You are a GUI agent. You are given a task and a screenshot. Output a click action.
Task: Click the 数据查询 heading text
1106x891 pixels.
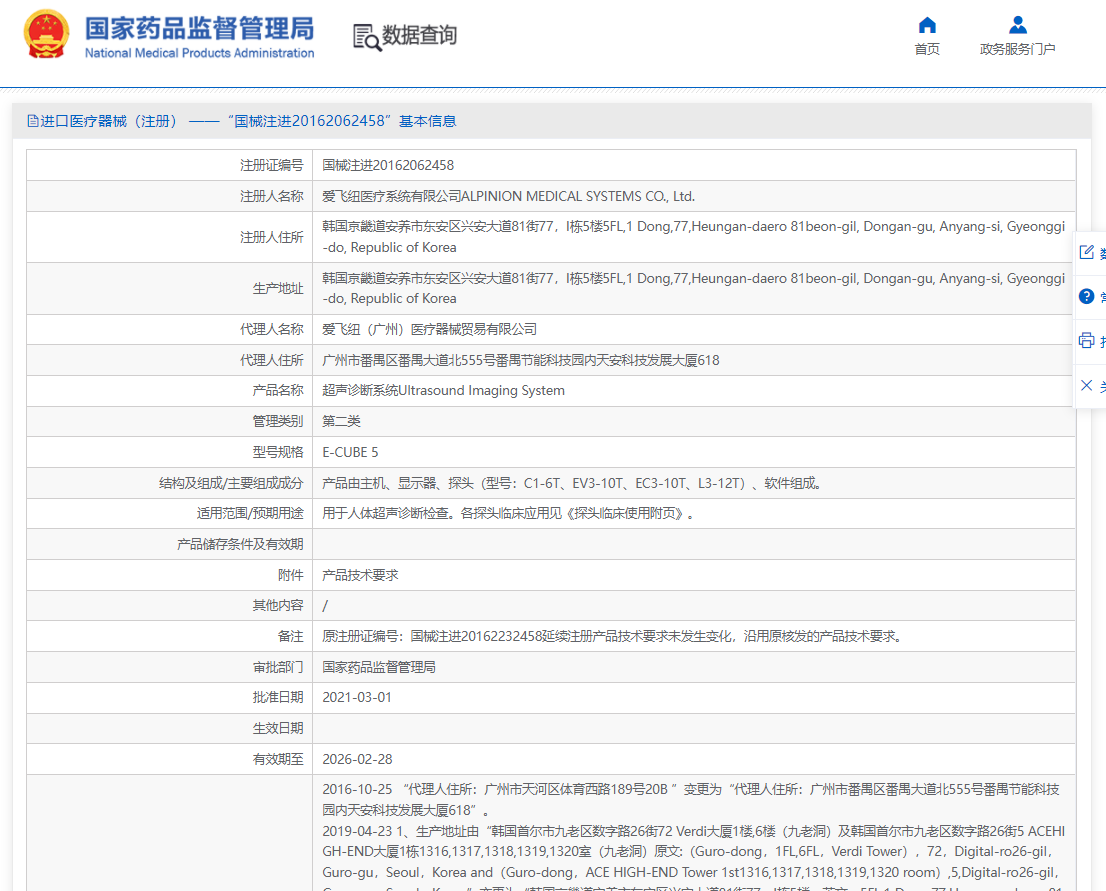pyautogui.click(x=420, y=35)
